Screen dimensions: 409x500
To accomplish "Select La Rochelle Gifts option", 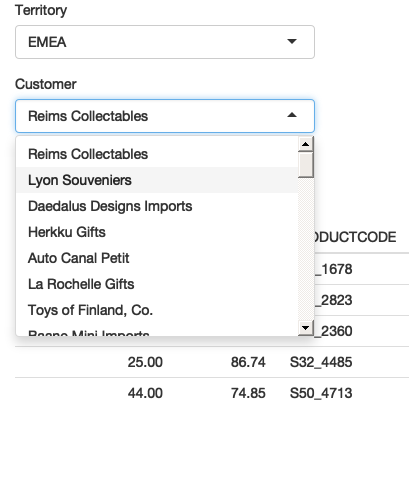I will (x=157, y=284).
